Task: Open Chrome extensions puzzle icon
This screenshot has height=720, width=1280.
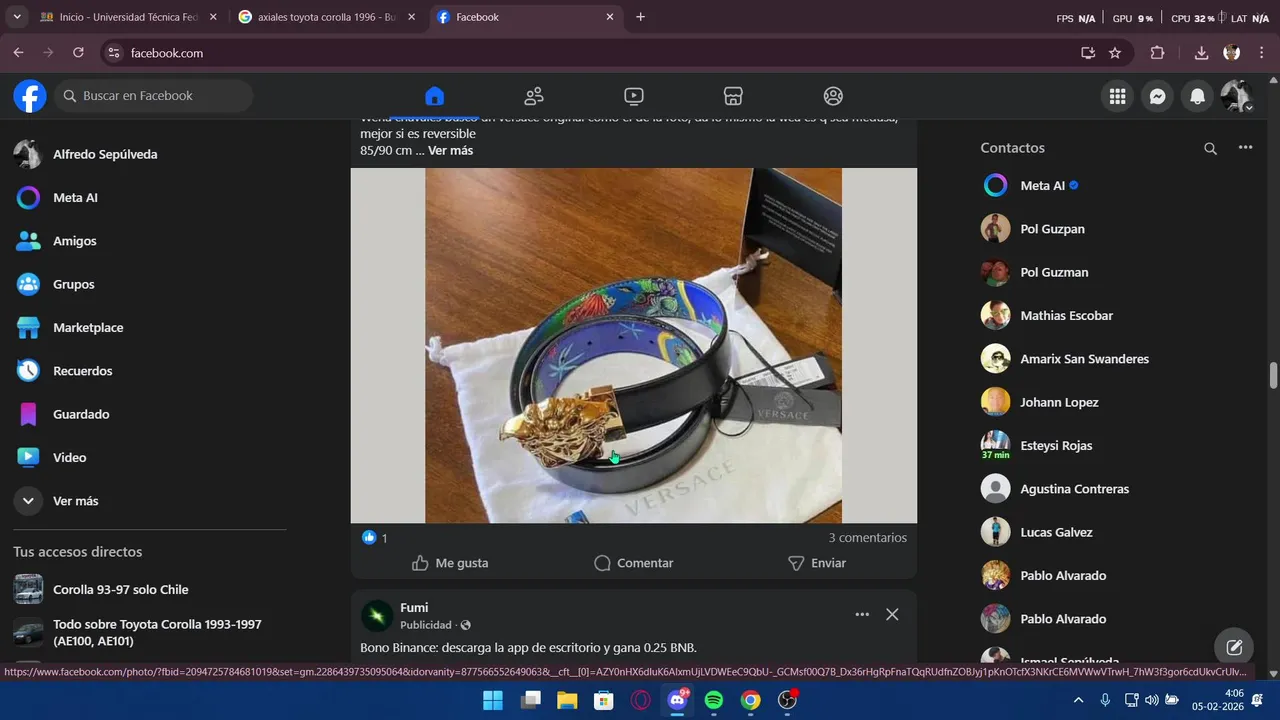Action: click(x=1158, y=53)
